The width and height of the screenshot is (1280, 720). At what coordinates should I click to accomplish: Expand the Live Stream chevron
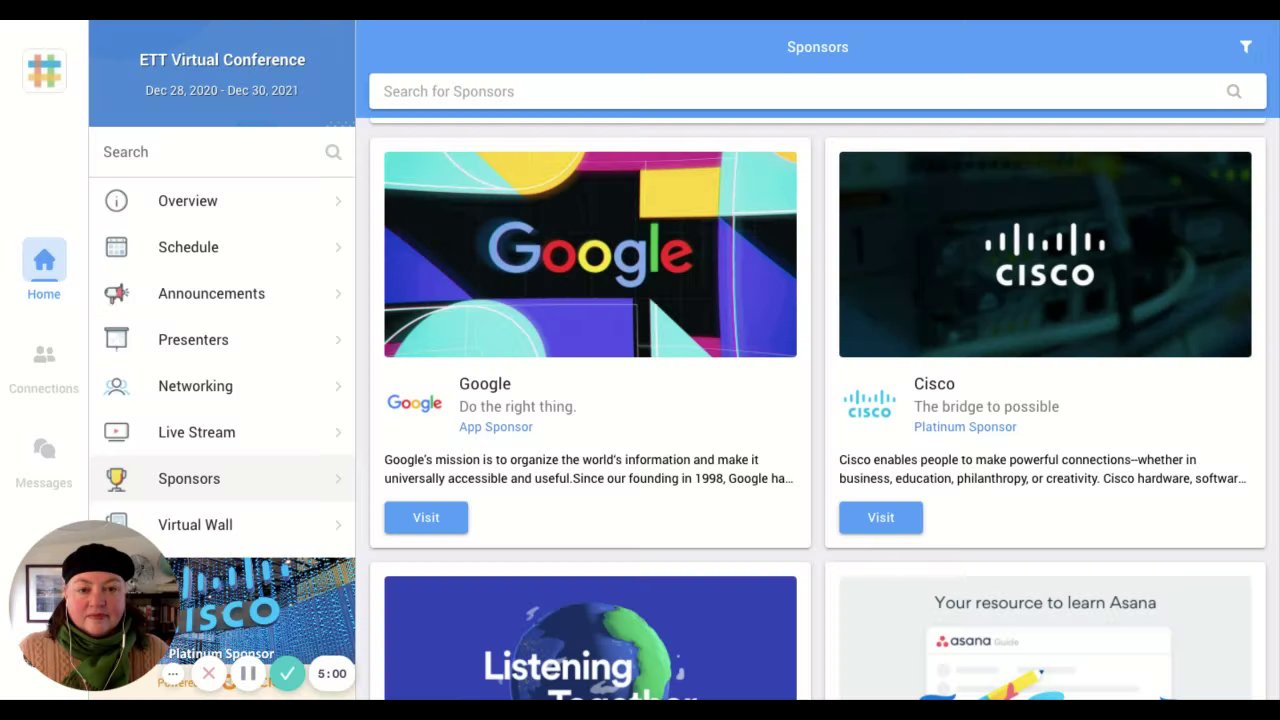[338, 432]
